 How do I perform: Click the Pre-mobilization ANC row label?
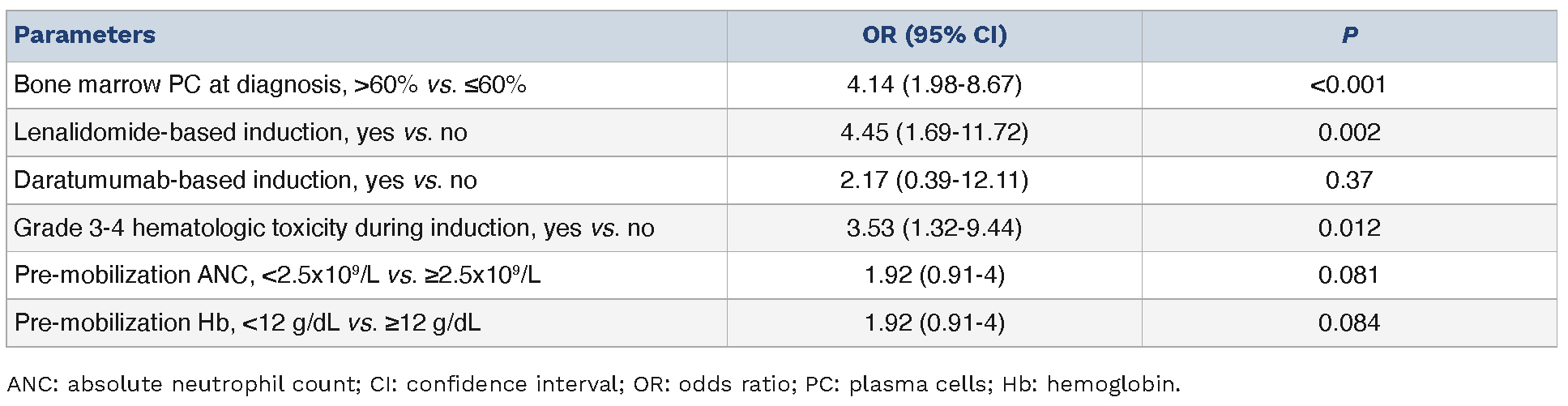pos(277,276)
